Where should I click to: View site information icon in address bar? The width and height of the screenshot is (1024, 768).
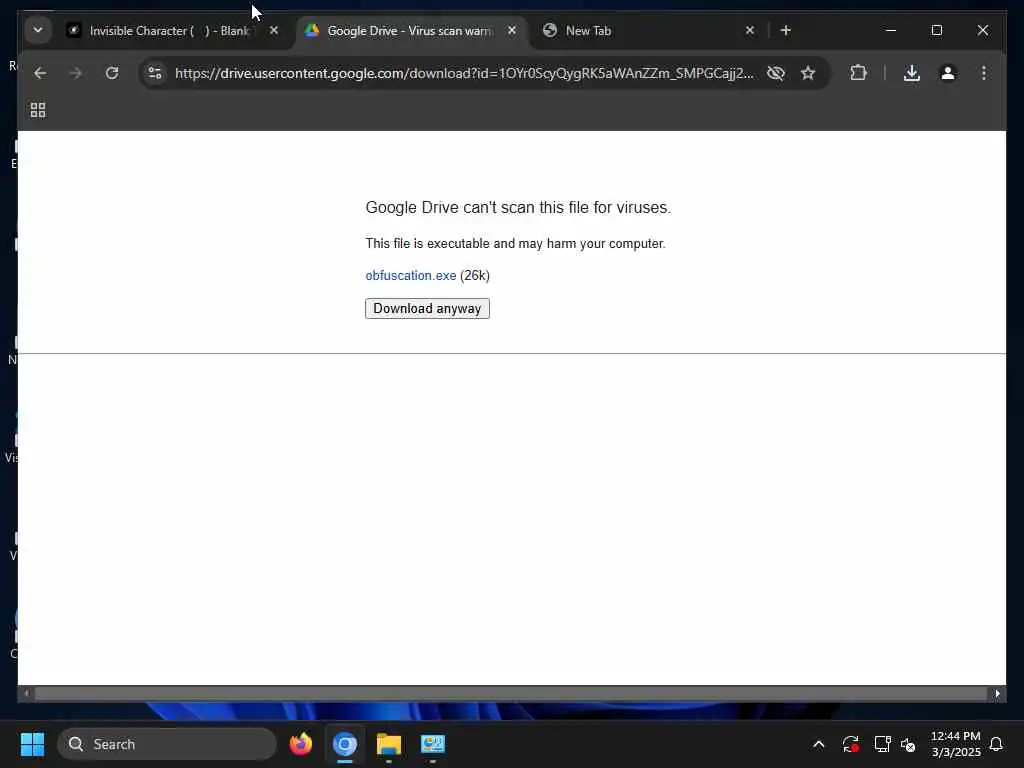point(155,73)
